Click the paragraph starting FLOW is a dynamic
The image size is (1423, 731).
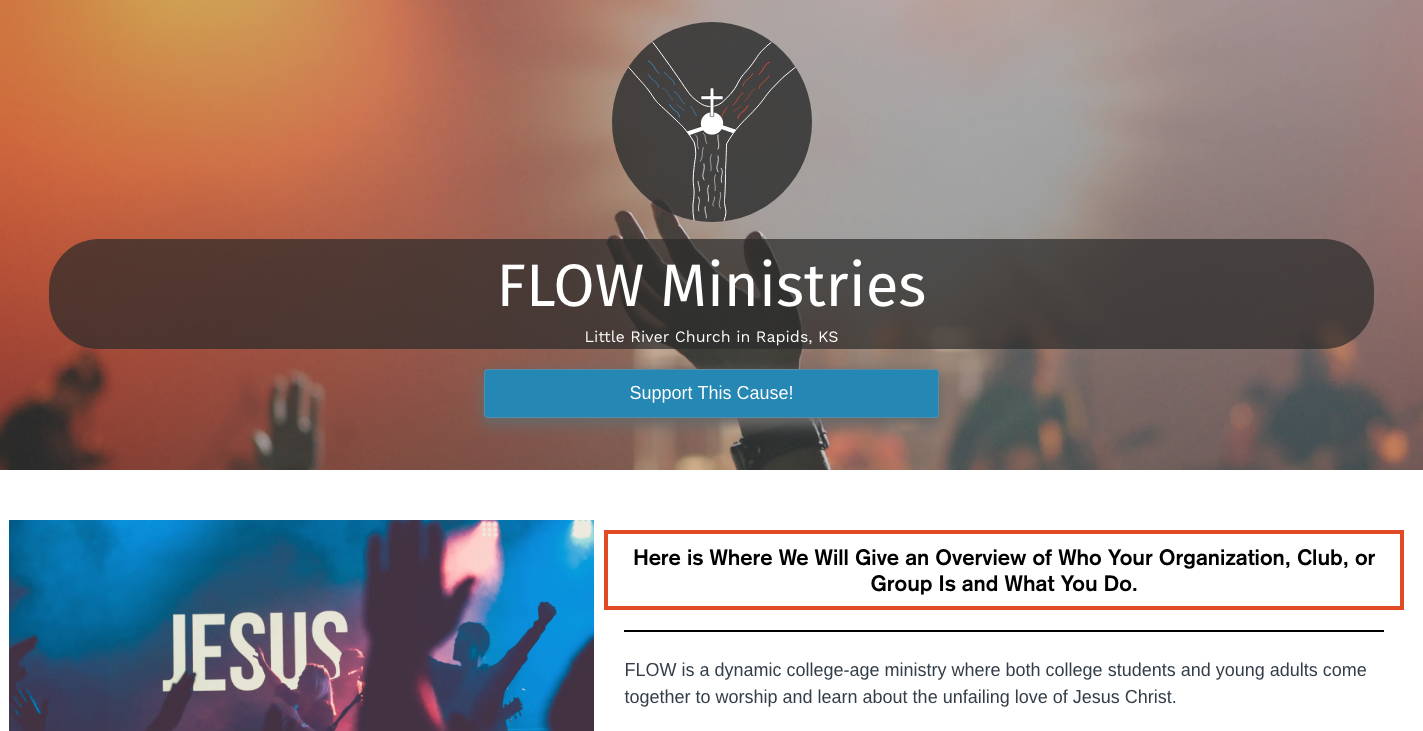tap(995, 683)
